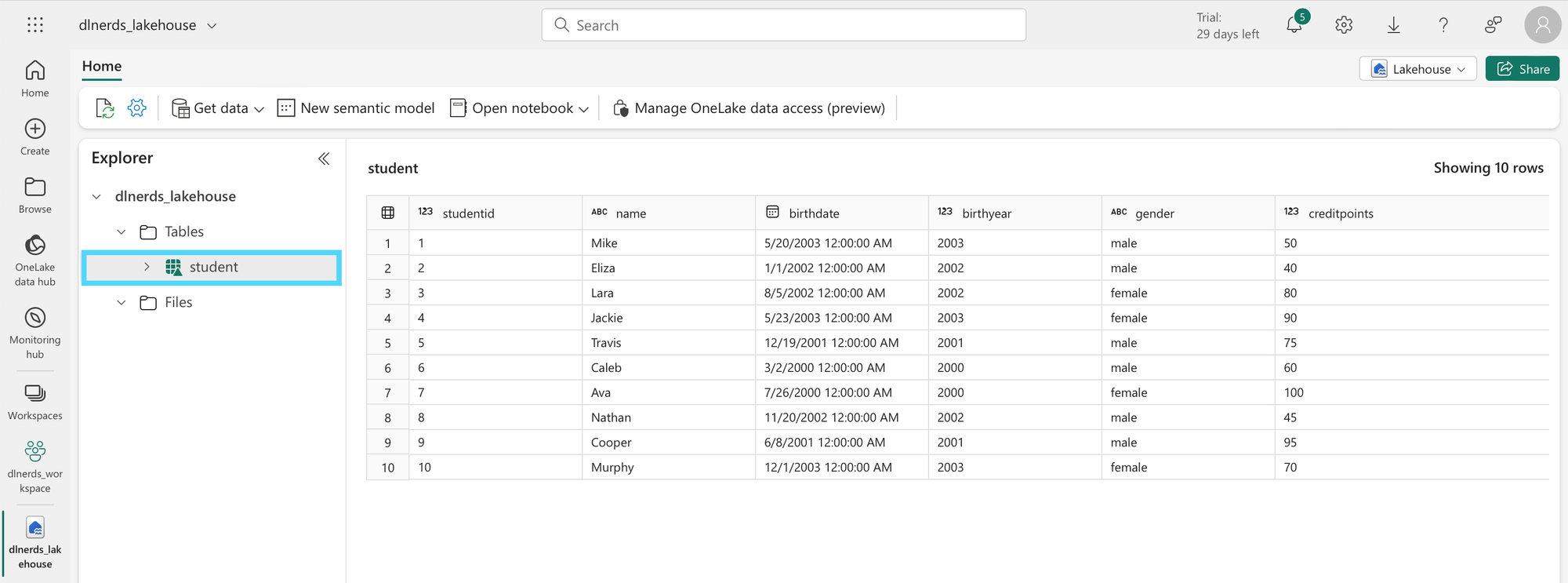Select the Home ribbon tab

click(102, 67)
